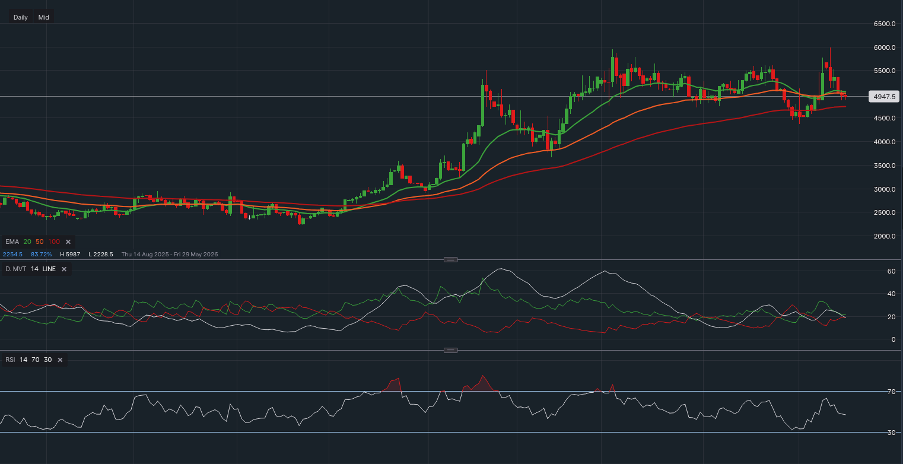Open D.MVT indicator settings via its label

pyautogui.click(x=15, y=269)
